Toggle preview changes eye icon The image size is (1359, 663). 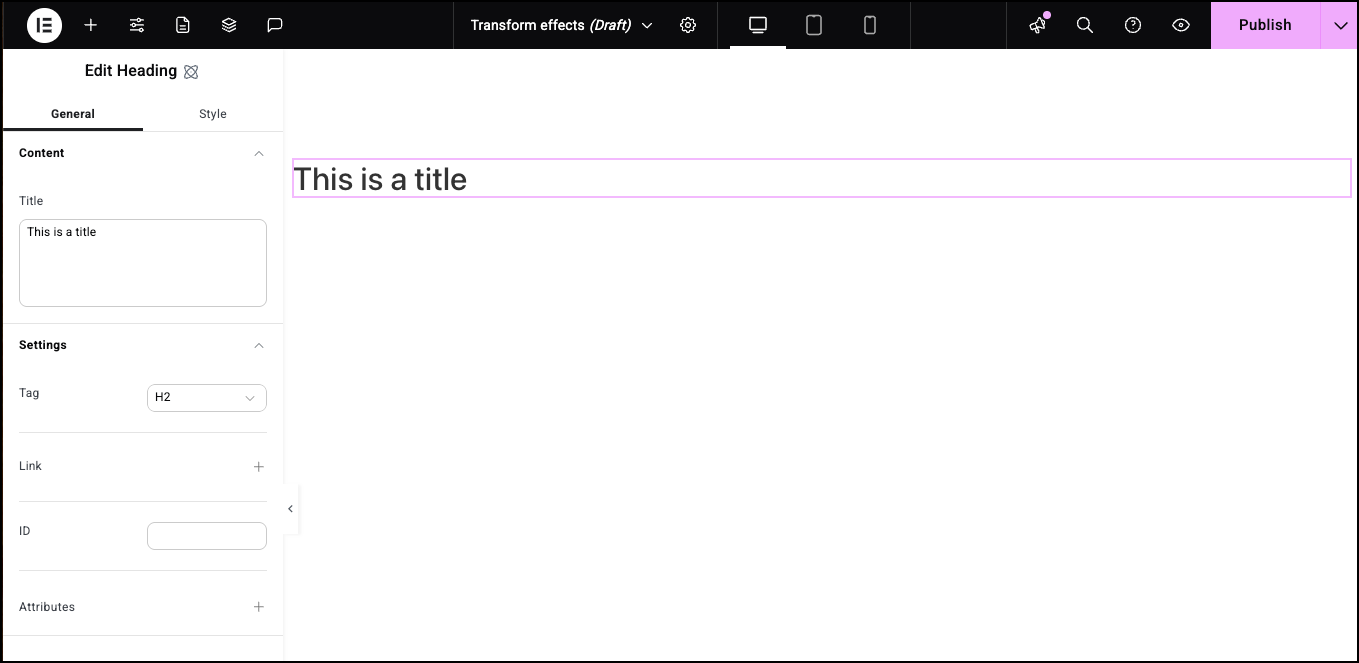point(1181,25)
